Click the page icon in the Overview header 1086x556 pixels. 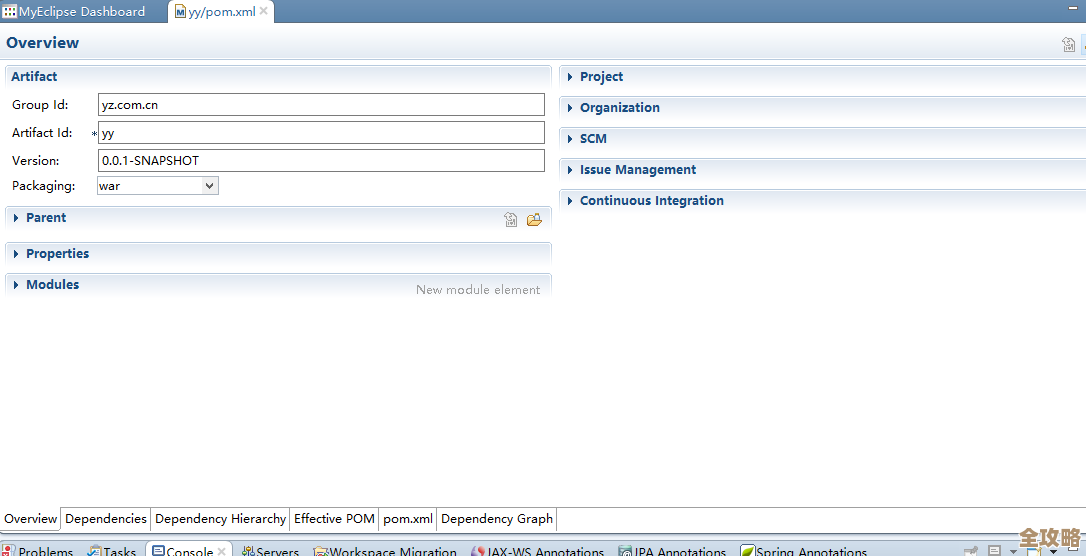tap(1068, 44)
